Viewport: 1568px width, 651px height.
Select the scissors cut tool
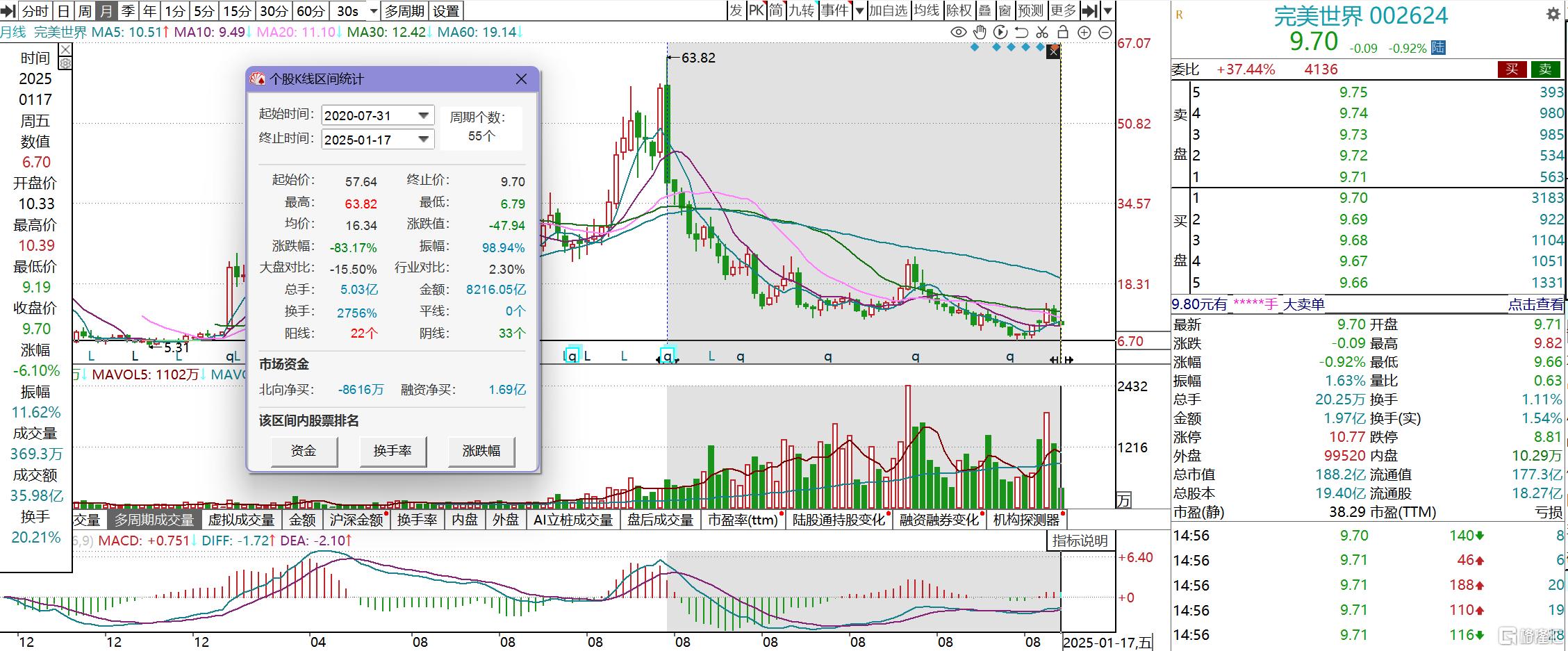[x=1042, y=33]
